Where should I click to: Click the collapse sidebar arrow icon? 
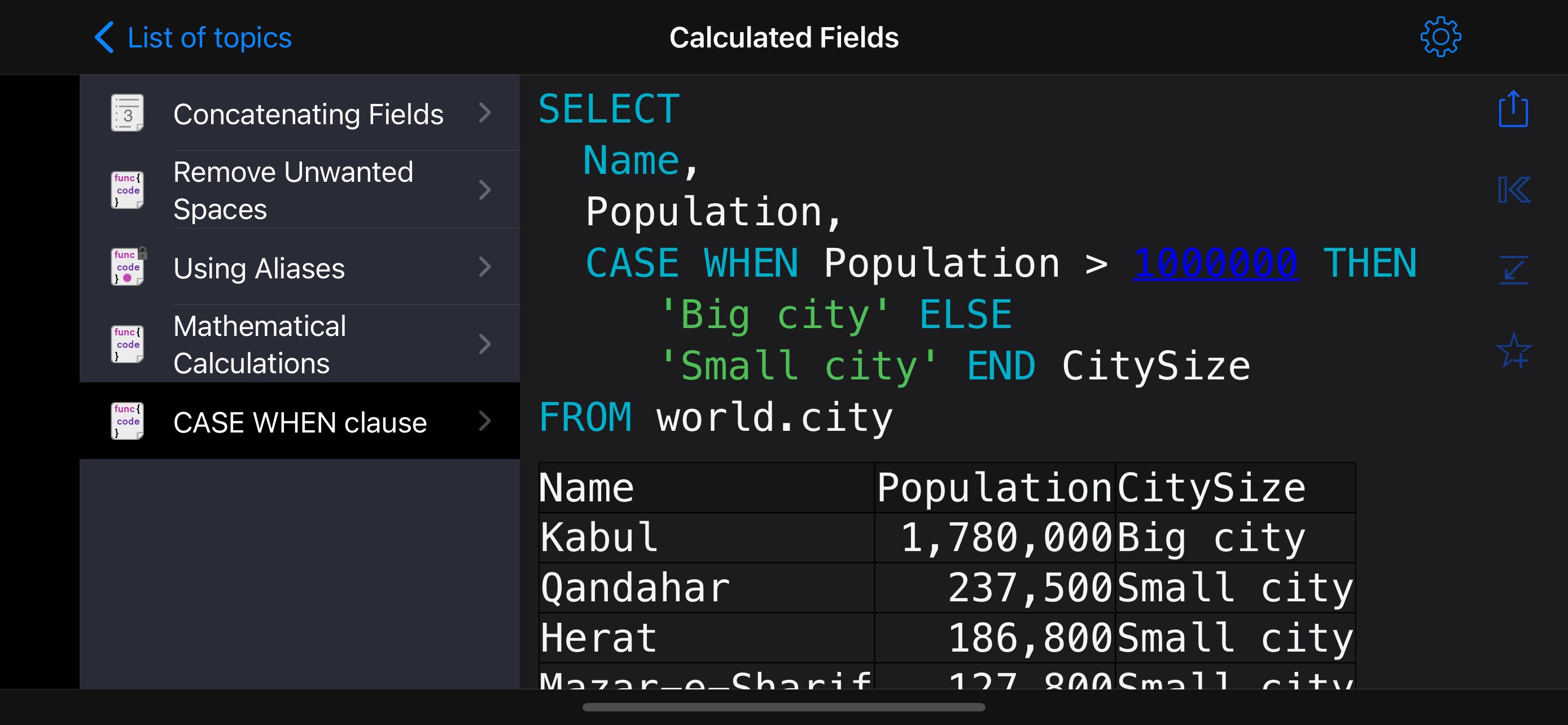[x=1514, y=190]
